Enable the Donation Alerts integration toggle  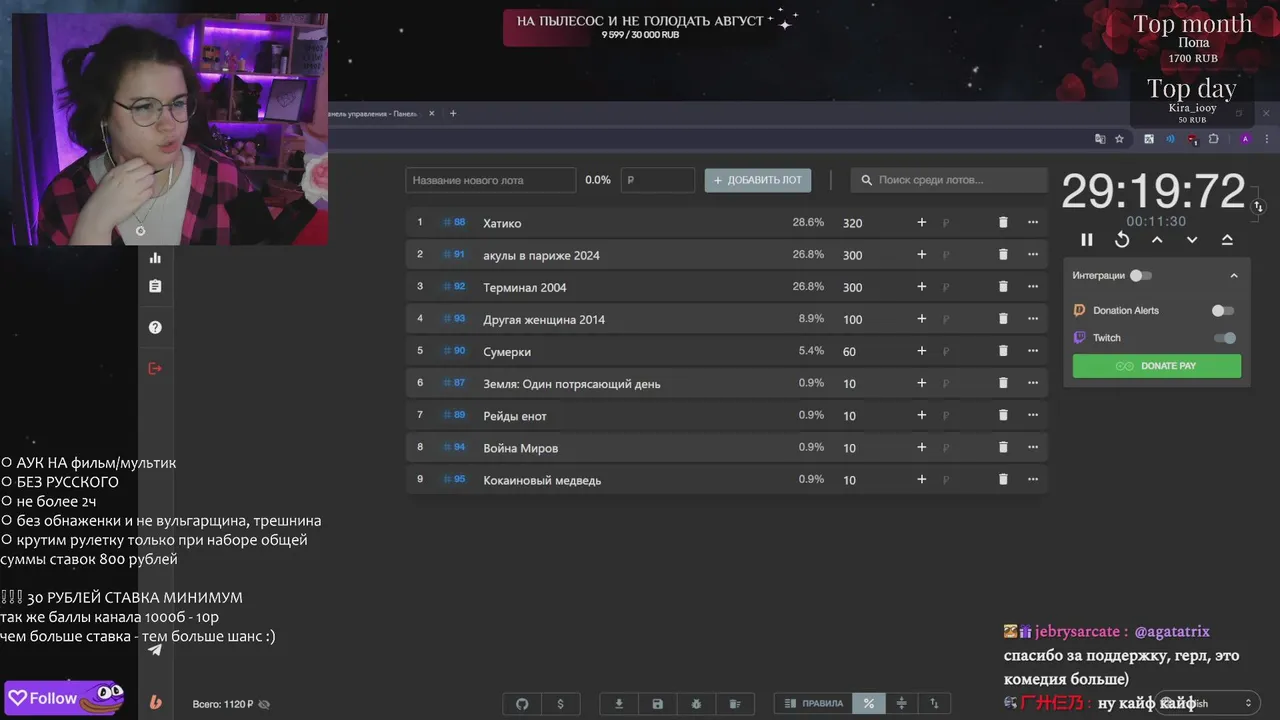click(x=1223, y=311)
